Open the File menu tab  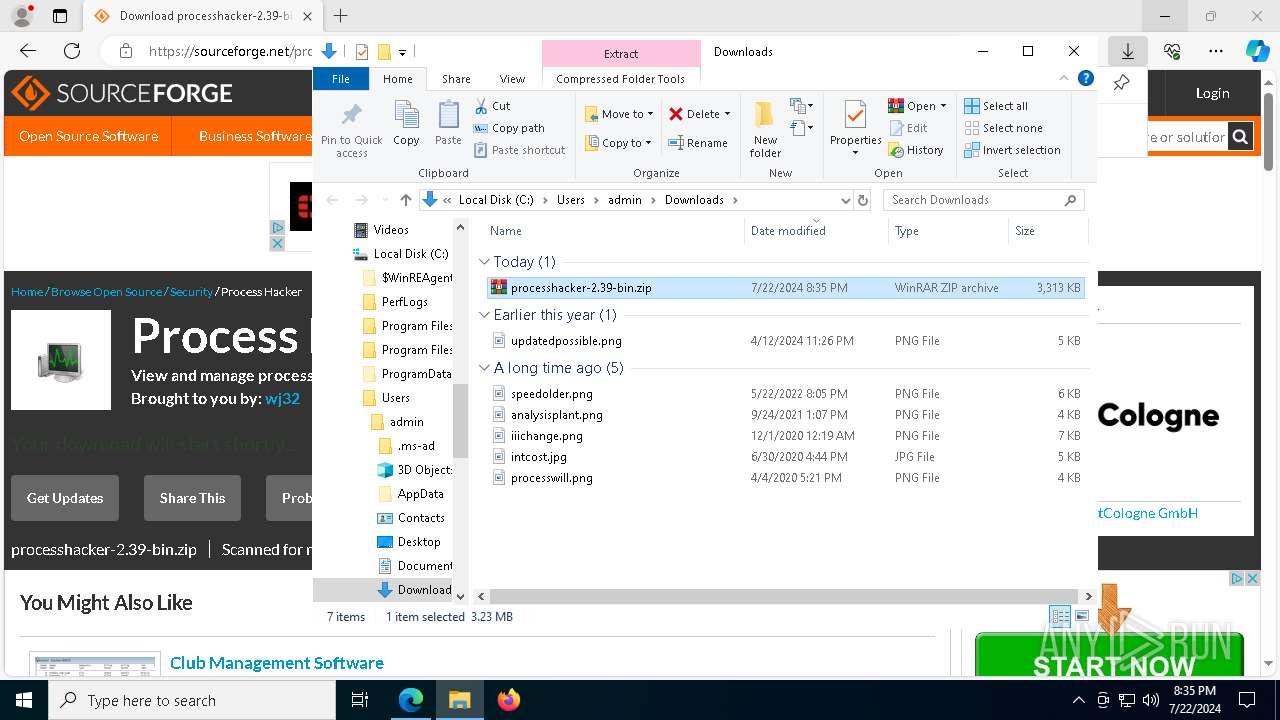pos(341,79)
